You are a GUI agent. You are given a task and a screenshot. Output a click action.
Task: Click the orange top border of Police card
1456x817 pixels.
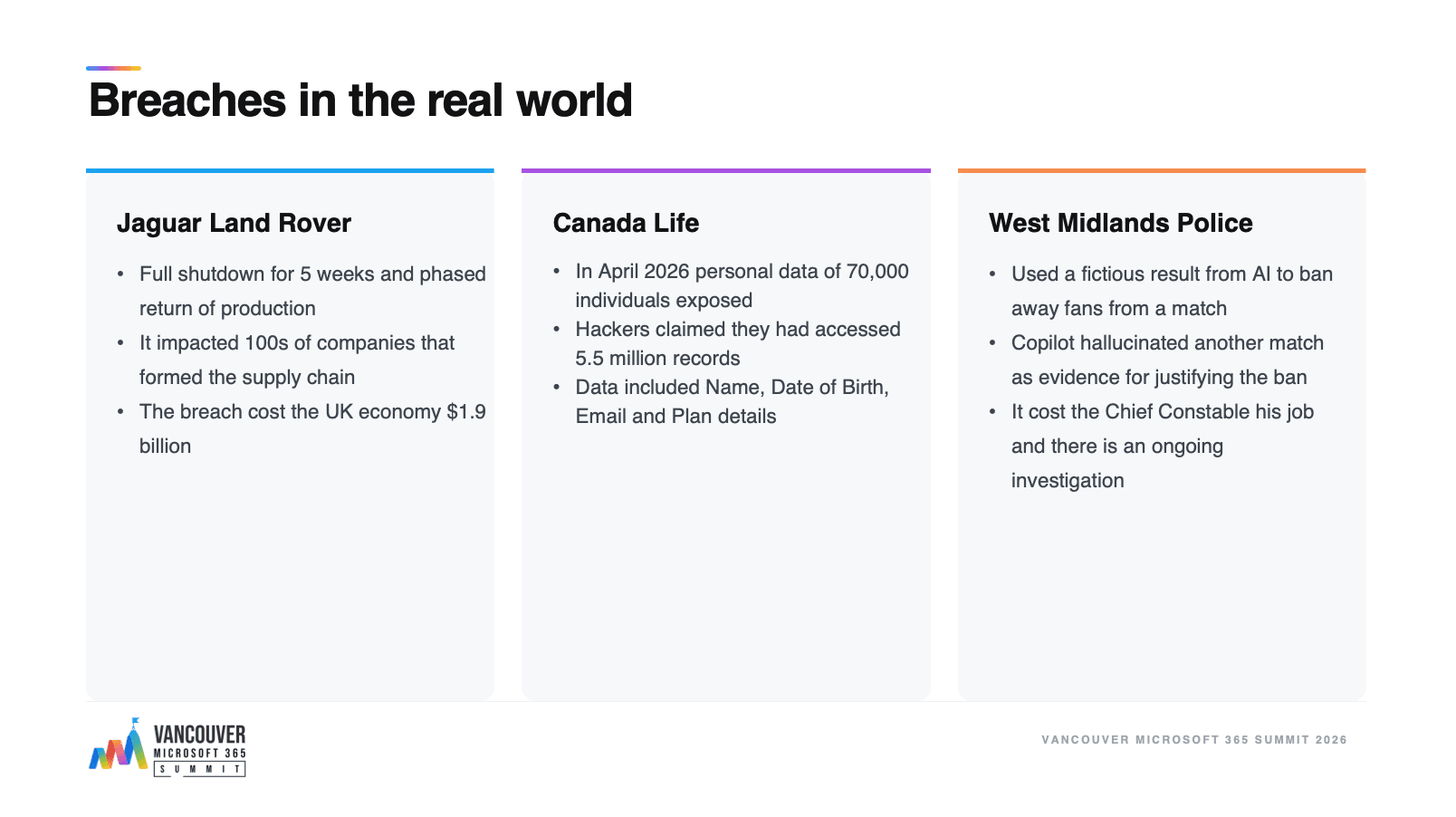[1162, 170]
